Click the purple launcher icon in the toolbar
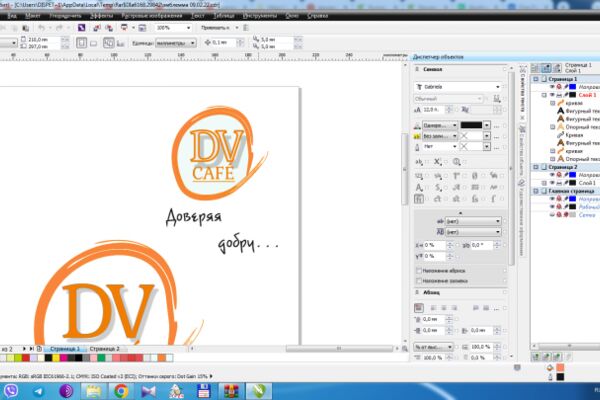Image resolution: width=600 pixels, height=400 pixels. click(82, 28)
